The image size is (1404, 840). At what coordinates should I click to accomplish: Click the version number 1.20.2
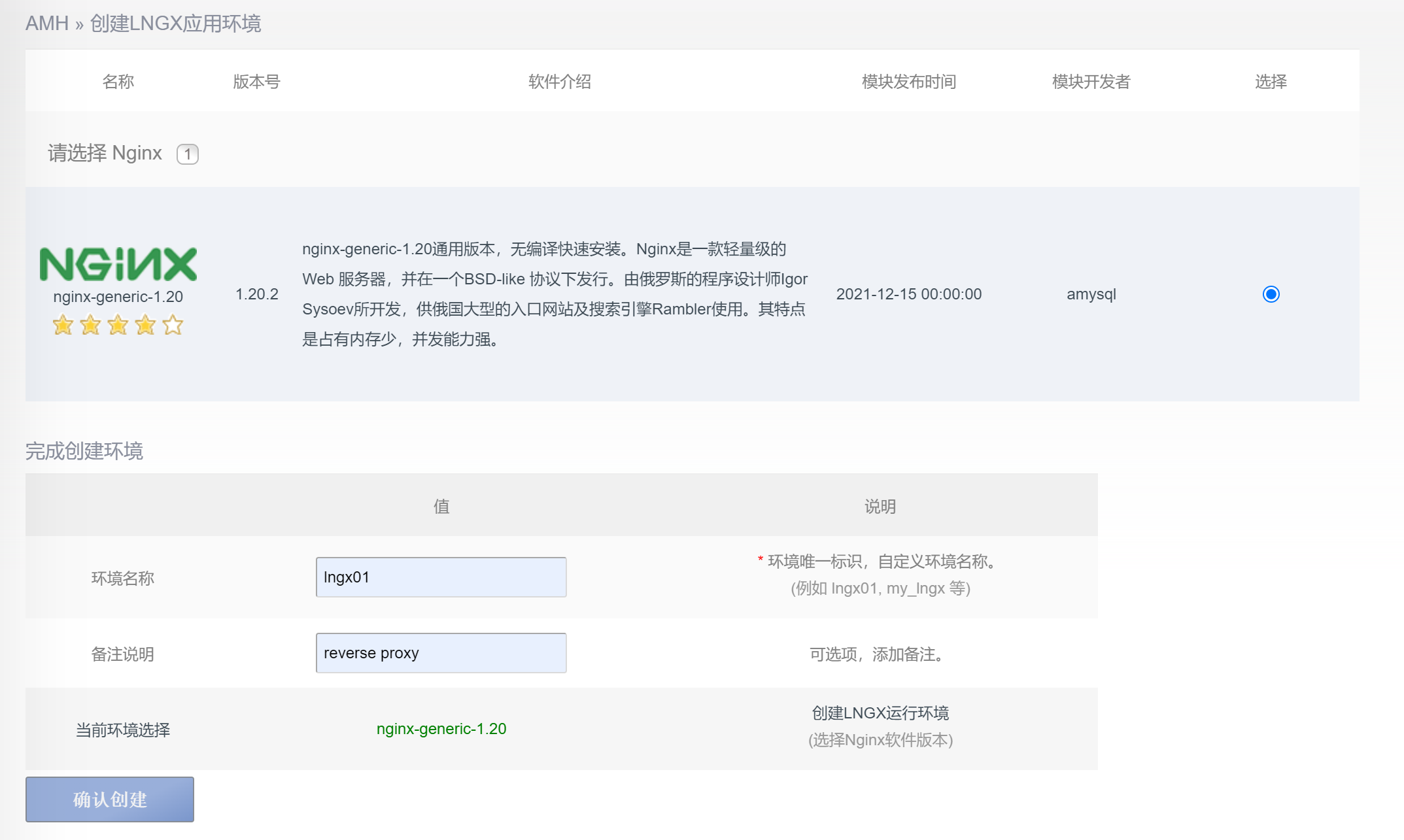(x=257, y=294)
